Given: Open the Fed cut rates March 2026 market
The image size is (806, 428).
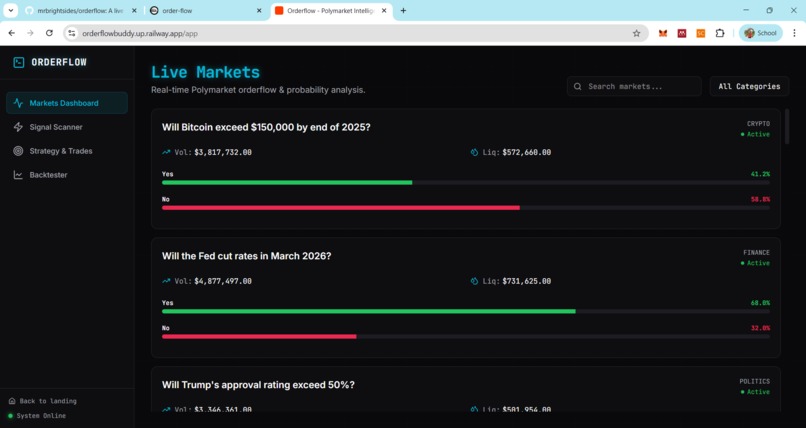Looking at the screenshot, I should [466, 297].
